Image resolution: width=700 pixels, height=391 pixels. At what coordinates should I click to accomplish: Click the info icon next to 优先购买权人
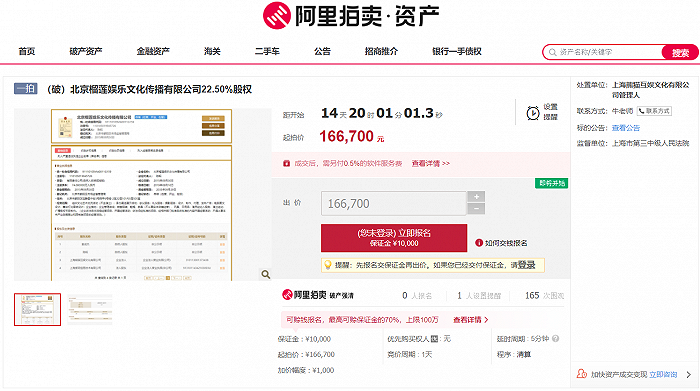(434, 339)
